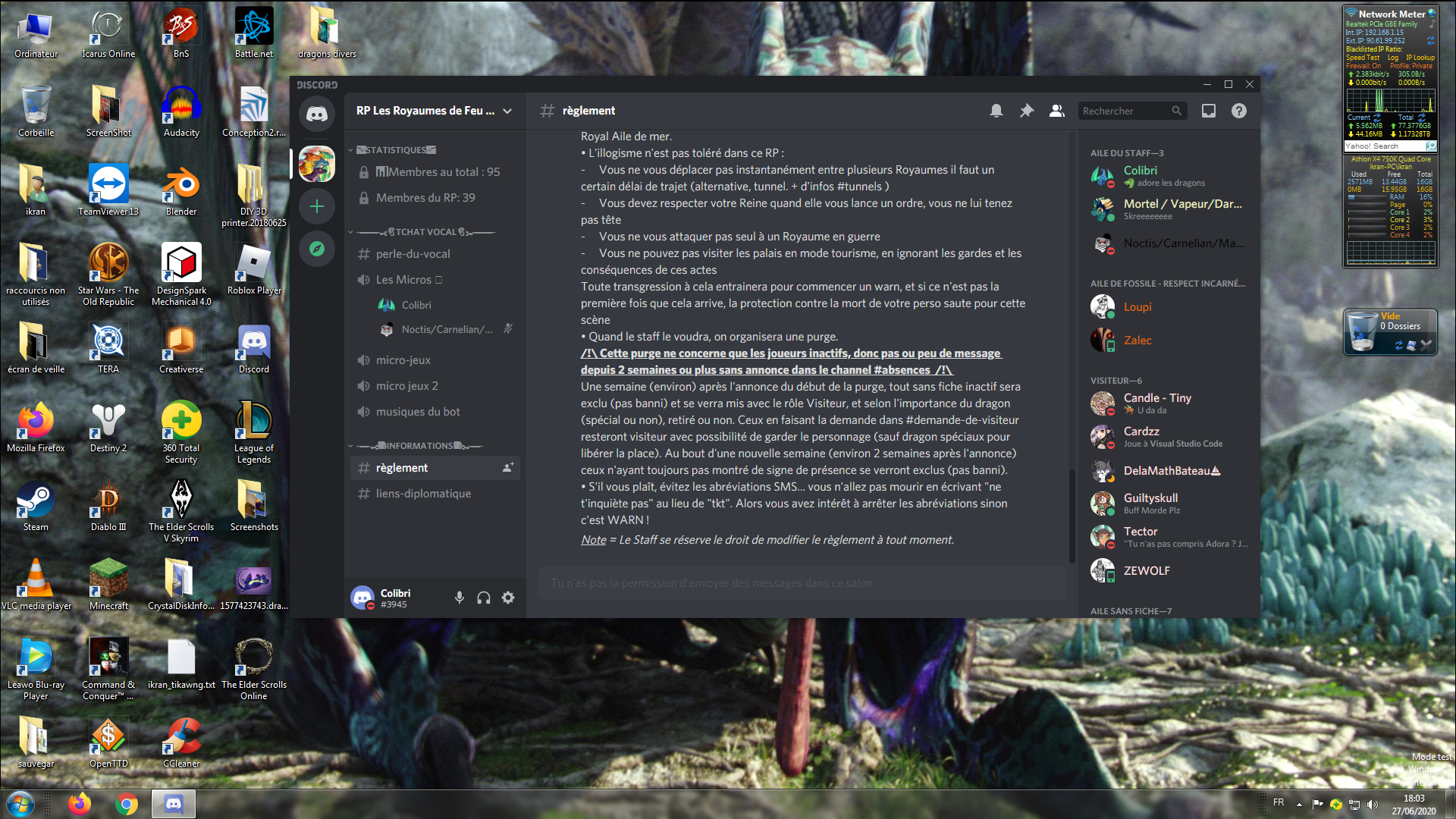The image size is (1456, 819).
Task: Toggle microphone mute in user panel
Action: [x=460, y=598]
